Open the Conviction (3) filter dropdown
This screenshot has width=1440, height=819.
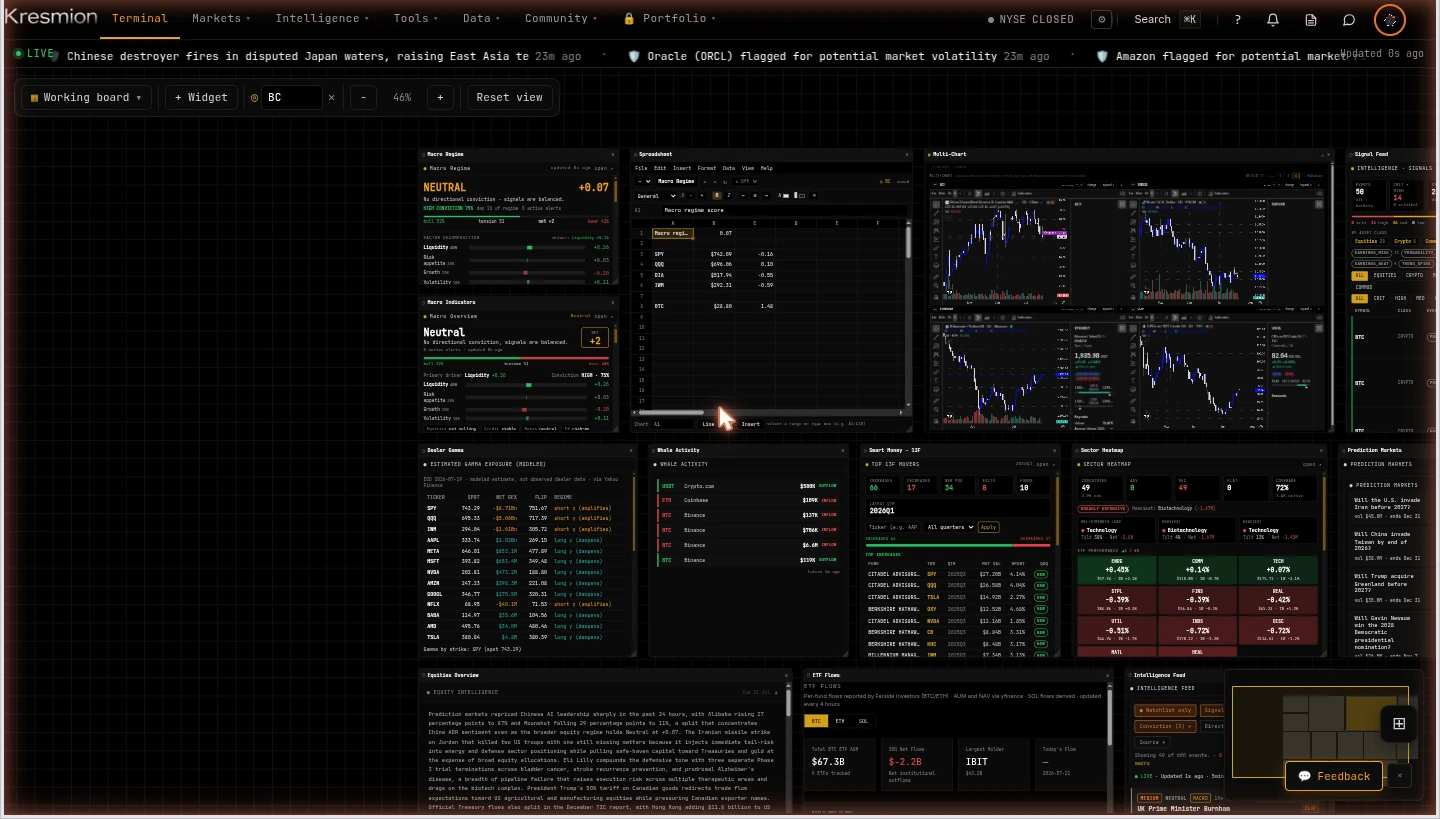point(1165,726)
